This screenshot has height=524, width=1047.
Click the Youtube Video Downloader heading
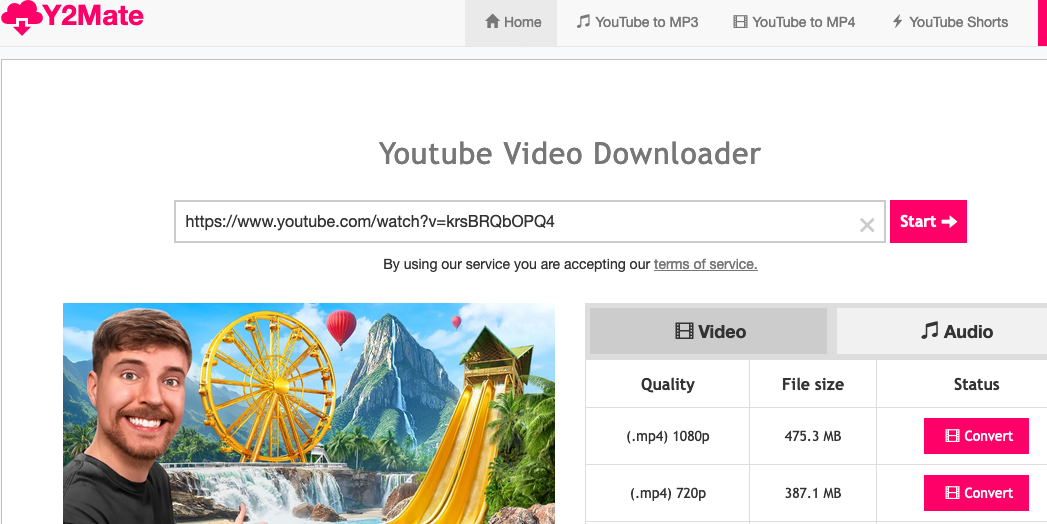click(570, 154)
